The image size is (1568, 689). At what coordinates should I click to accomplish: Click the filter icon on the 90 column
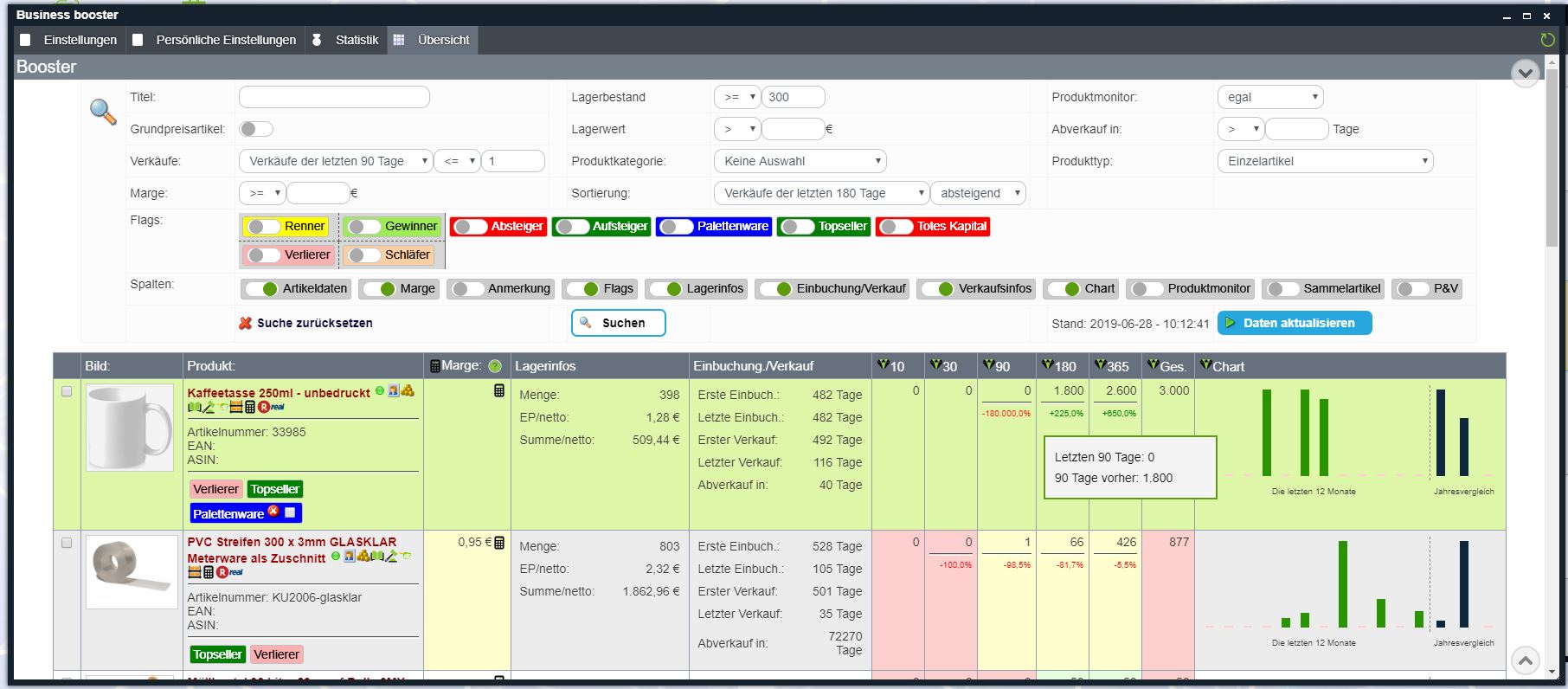989,365
